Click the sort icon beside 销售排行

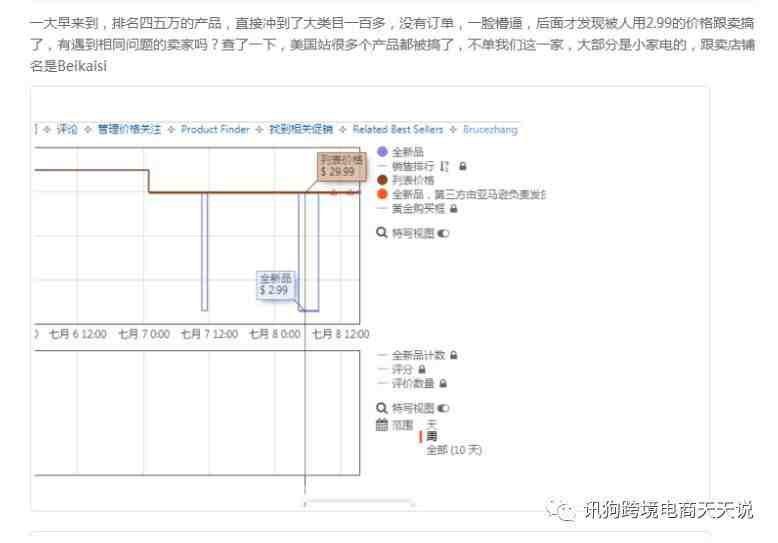pyautogui.click(x=445, y=166)
